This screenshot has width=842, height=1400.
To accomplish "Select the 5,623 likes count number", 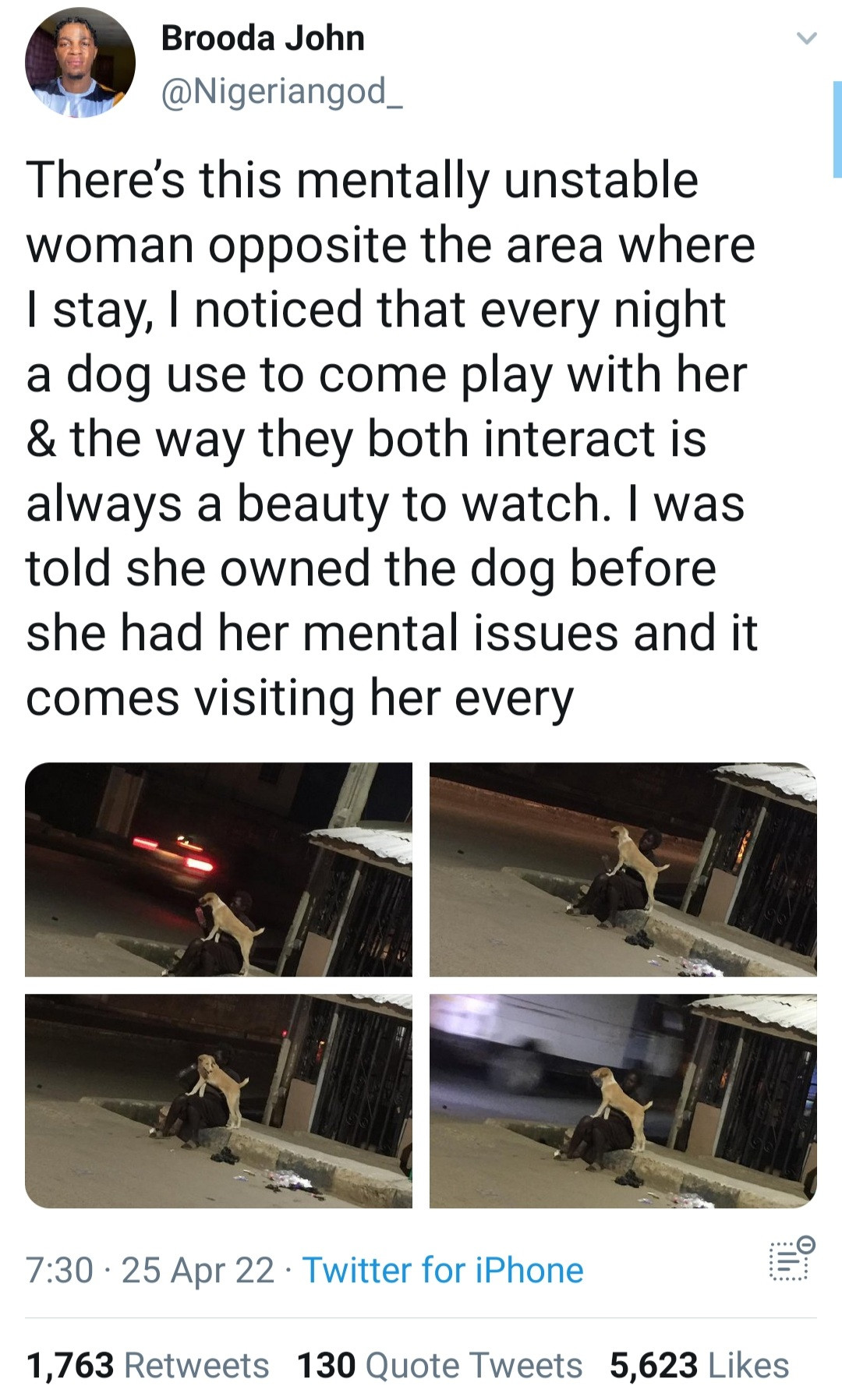I will (x=653, y=1366).
